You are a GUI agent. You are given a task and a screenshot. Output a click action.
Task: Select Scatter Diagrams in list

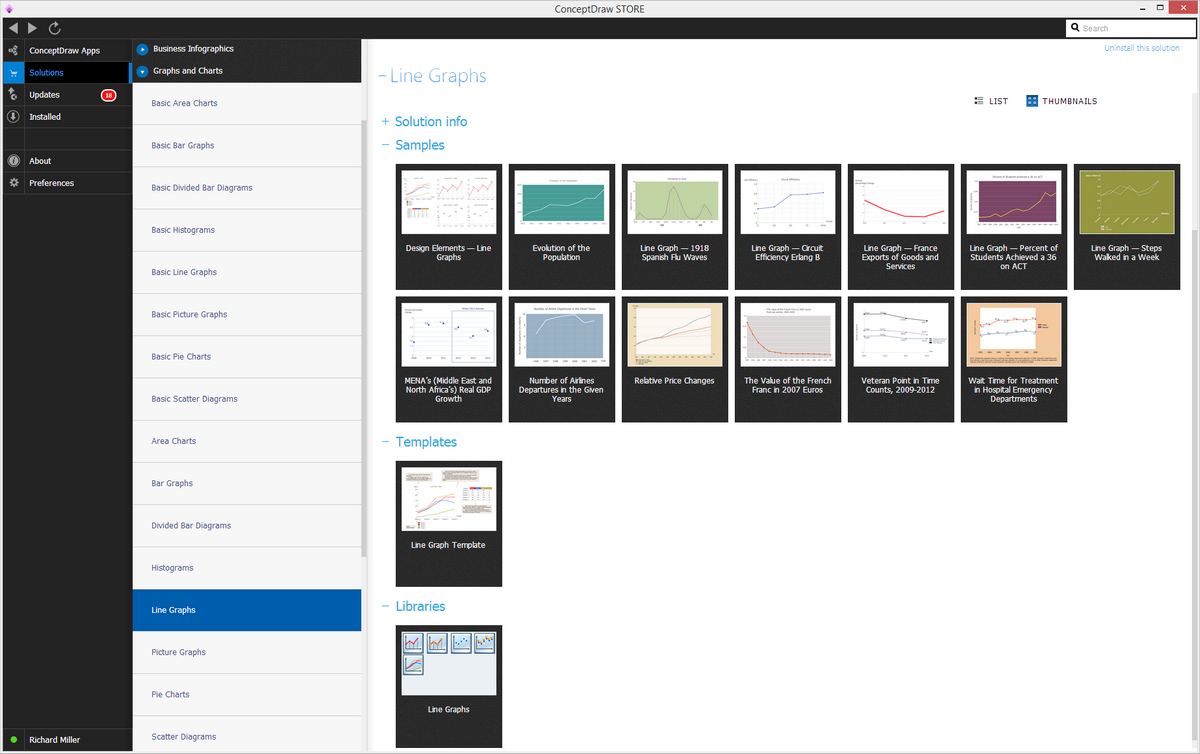[247, 736]
